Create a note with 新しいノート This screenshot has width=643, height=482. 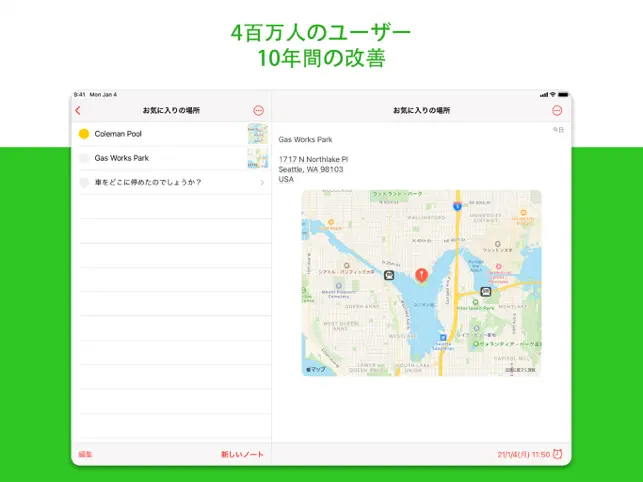(242, 454)
